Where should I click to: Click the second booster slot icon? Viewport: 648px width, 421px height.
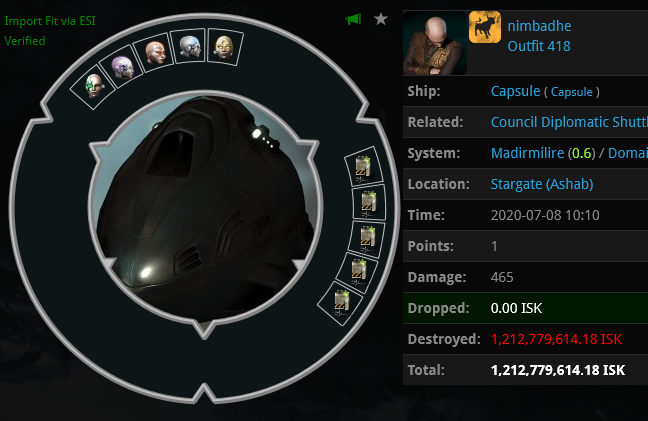coord(368,202)
